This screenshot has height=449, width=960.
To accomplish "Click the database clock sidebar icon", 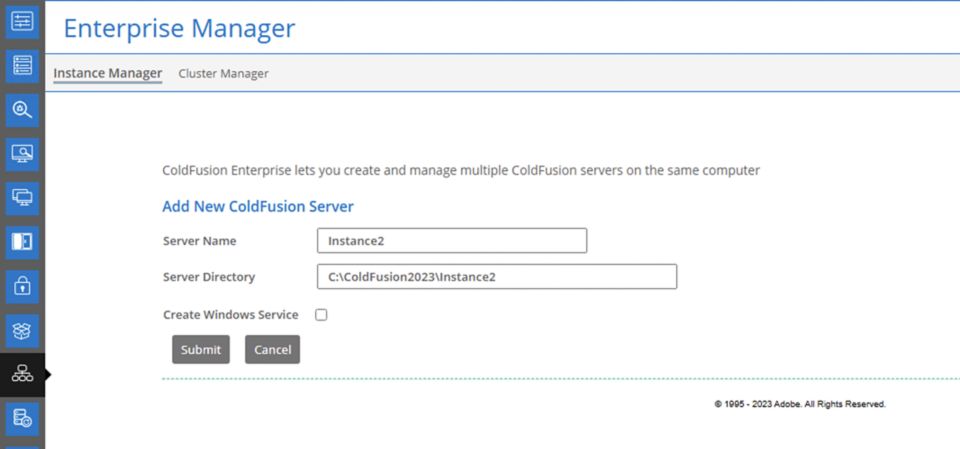I will tap(22, 419).
